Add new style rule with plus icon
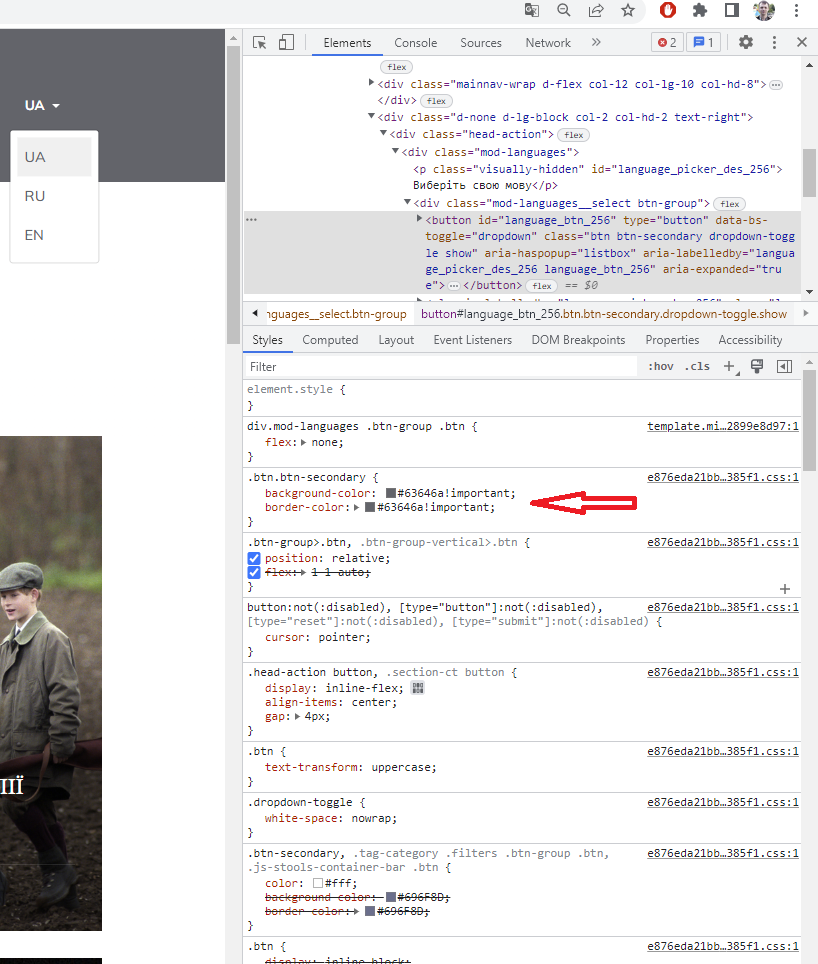This screenshot has width=818, height=964. (x=729, y=367)
